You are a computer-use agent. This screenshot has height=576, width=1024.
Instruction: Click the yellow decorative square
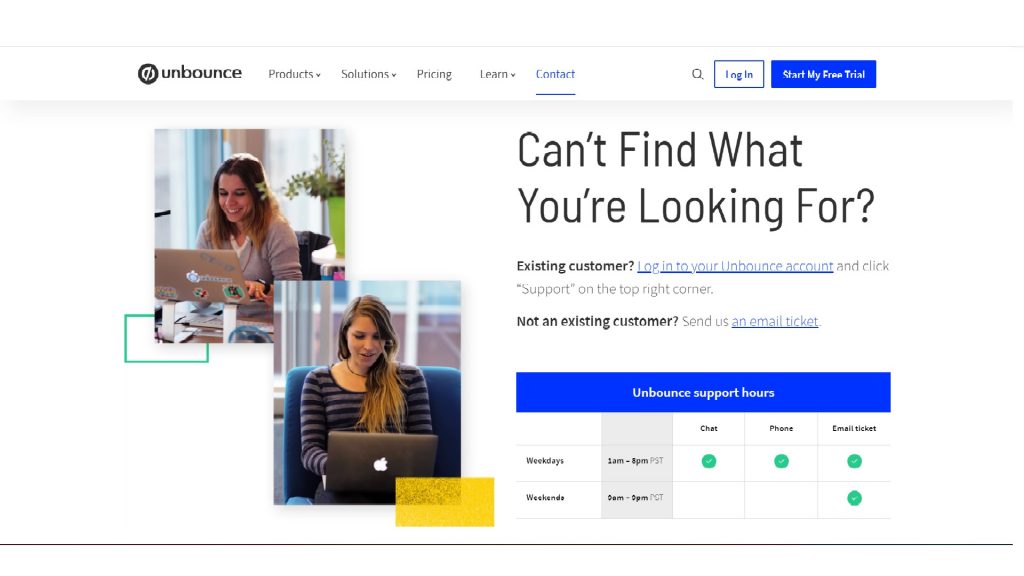coord(444,501)
